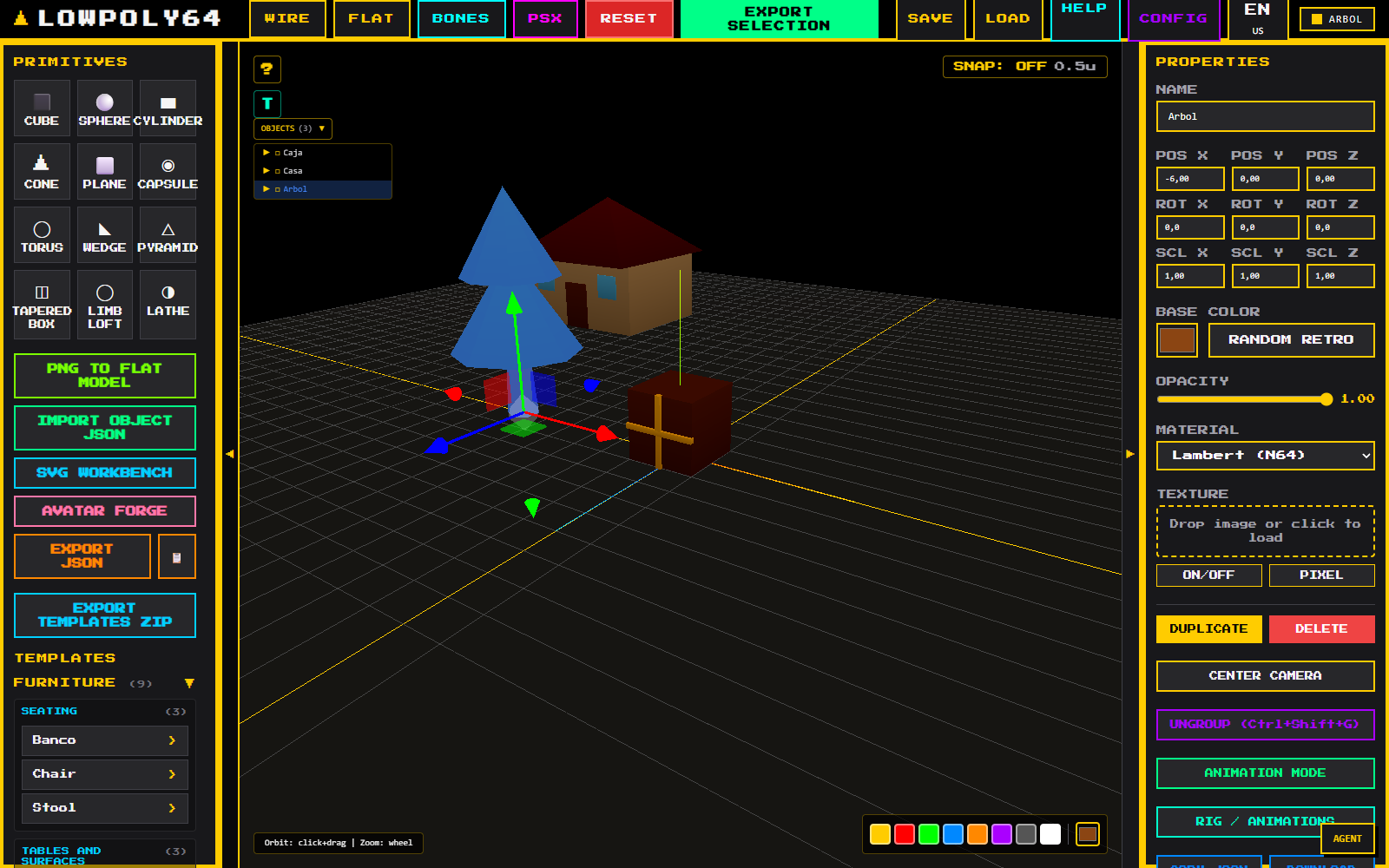Add a Plane primitive

coord(104,172)
